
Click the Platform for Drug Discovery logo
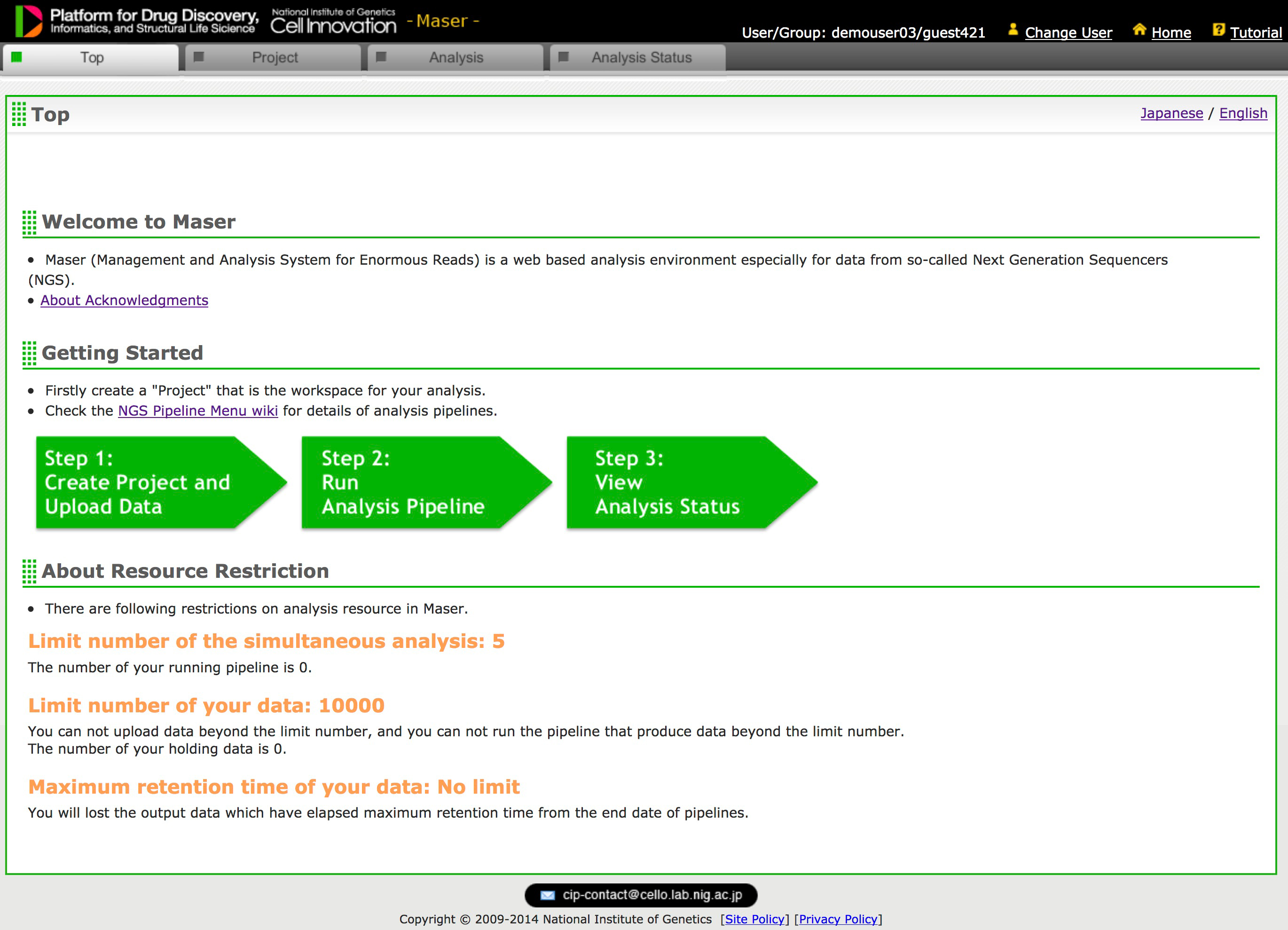click(x=136, y=21)
